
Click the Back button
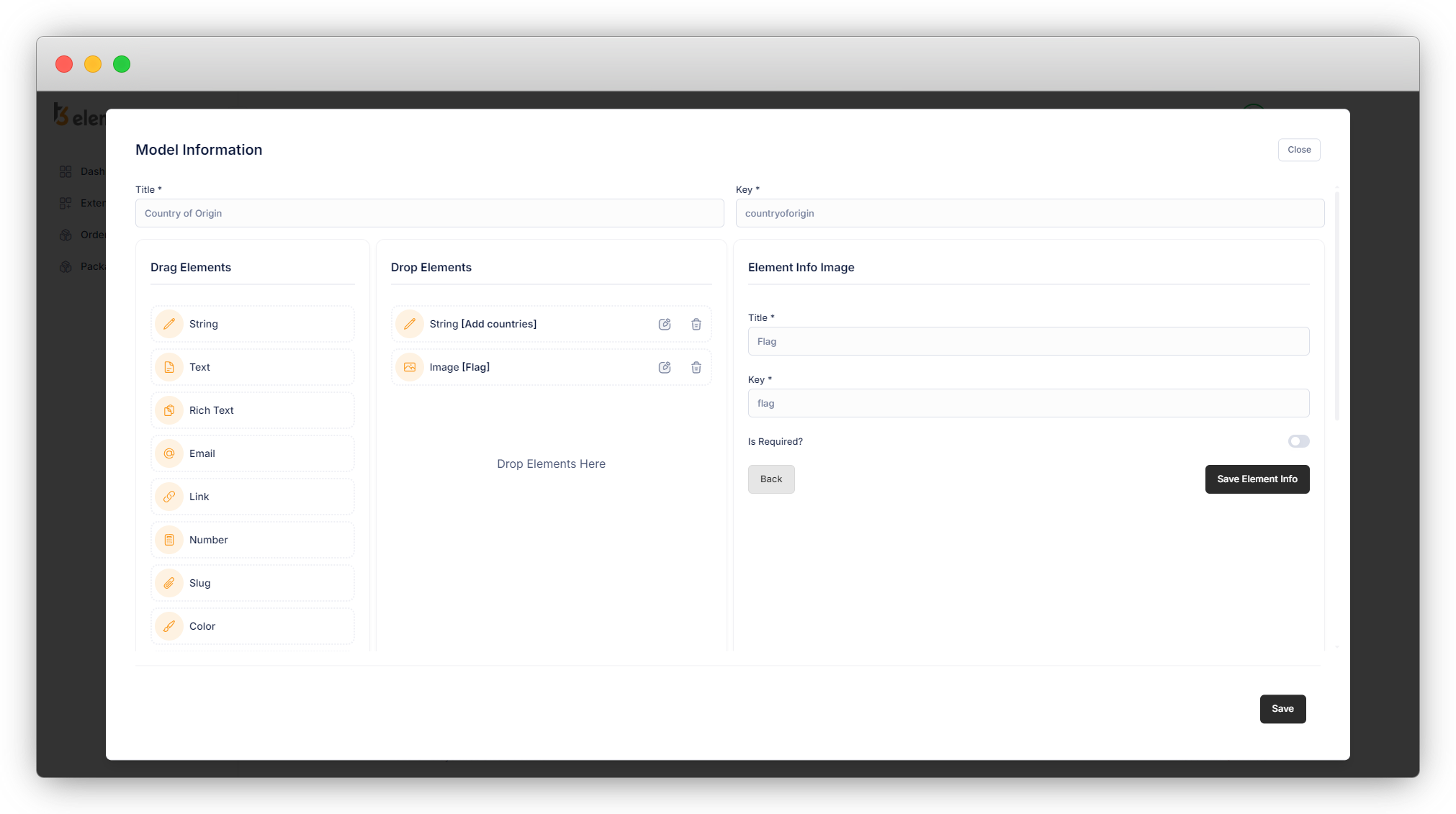[770, 479]
